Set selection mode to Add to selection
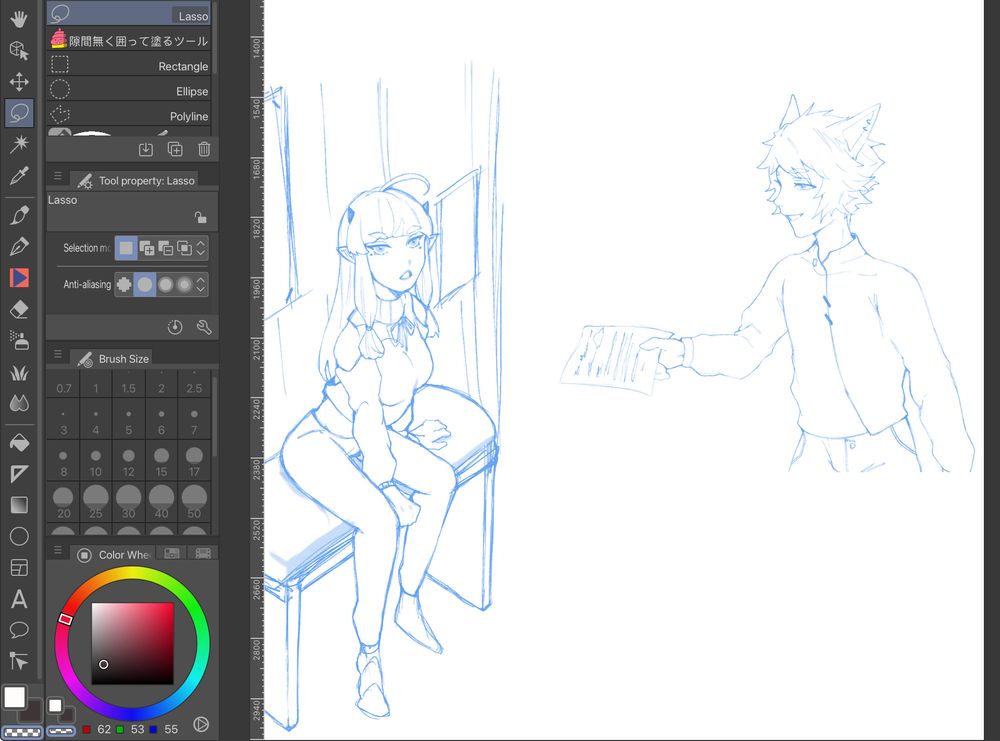The height and width of the screenshot is (741, 1000). click(x=147, y=248)
